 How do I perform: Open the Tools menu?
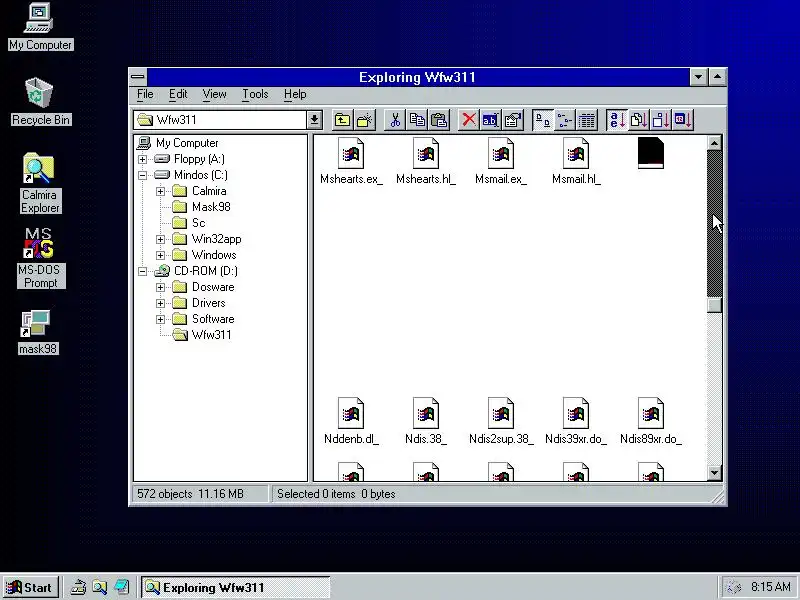click(255, 94)
